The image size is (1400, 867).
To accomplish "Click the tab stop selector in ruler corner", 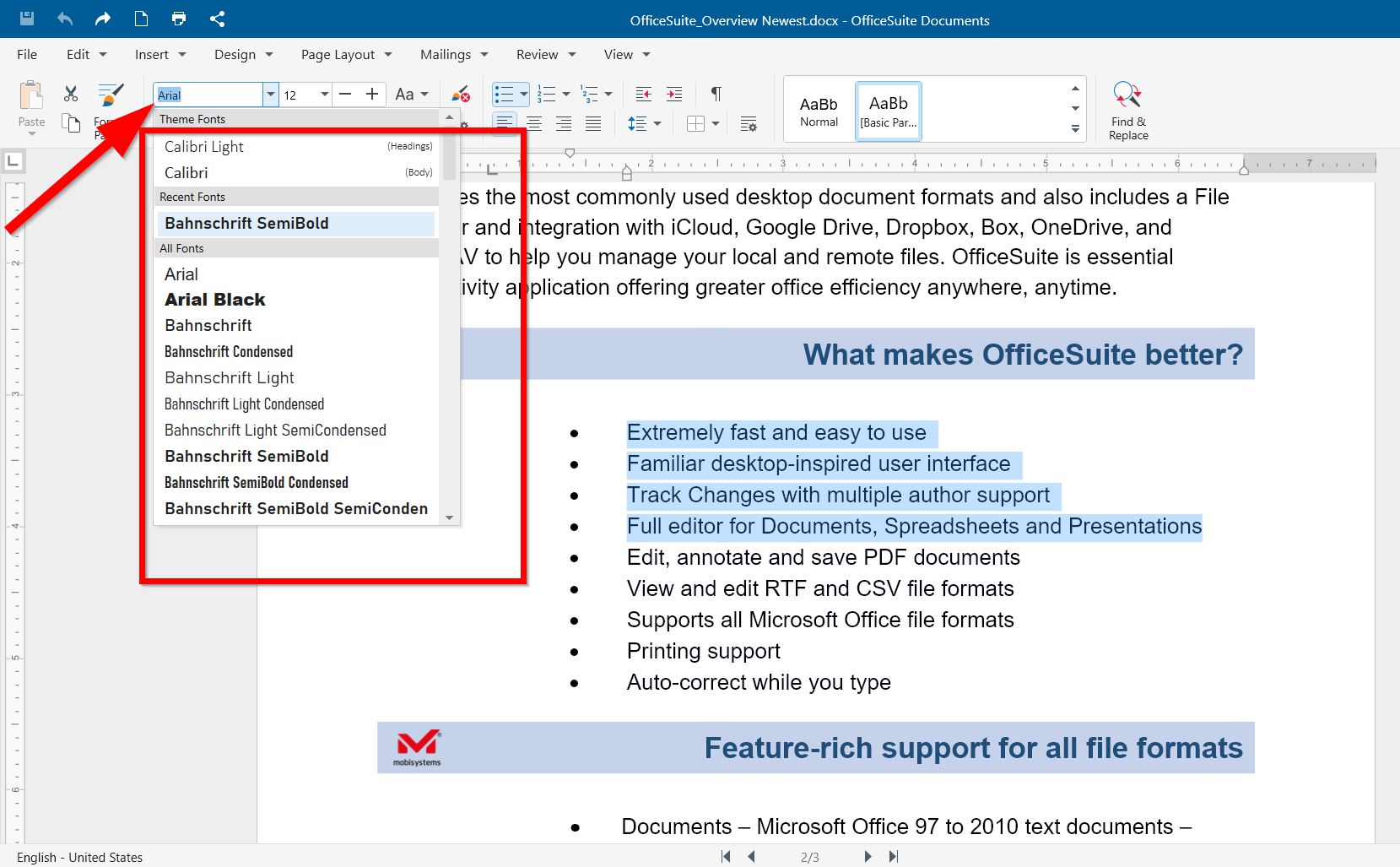I will (13, 160).
